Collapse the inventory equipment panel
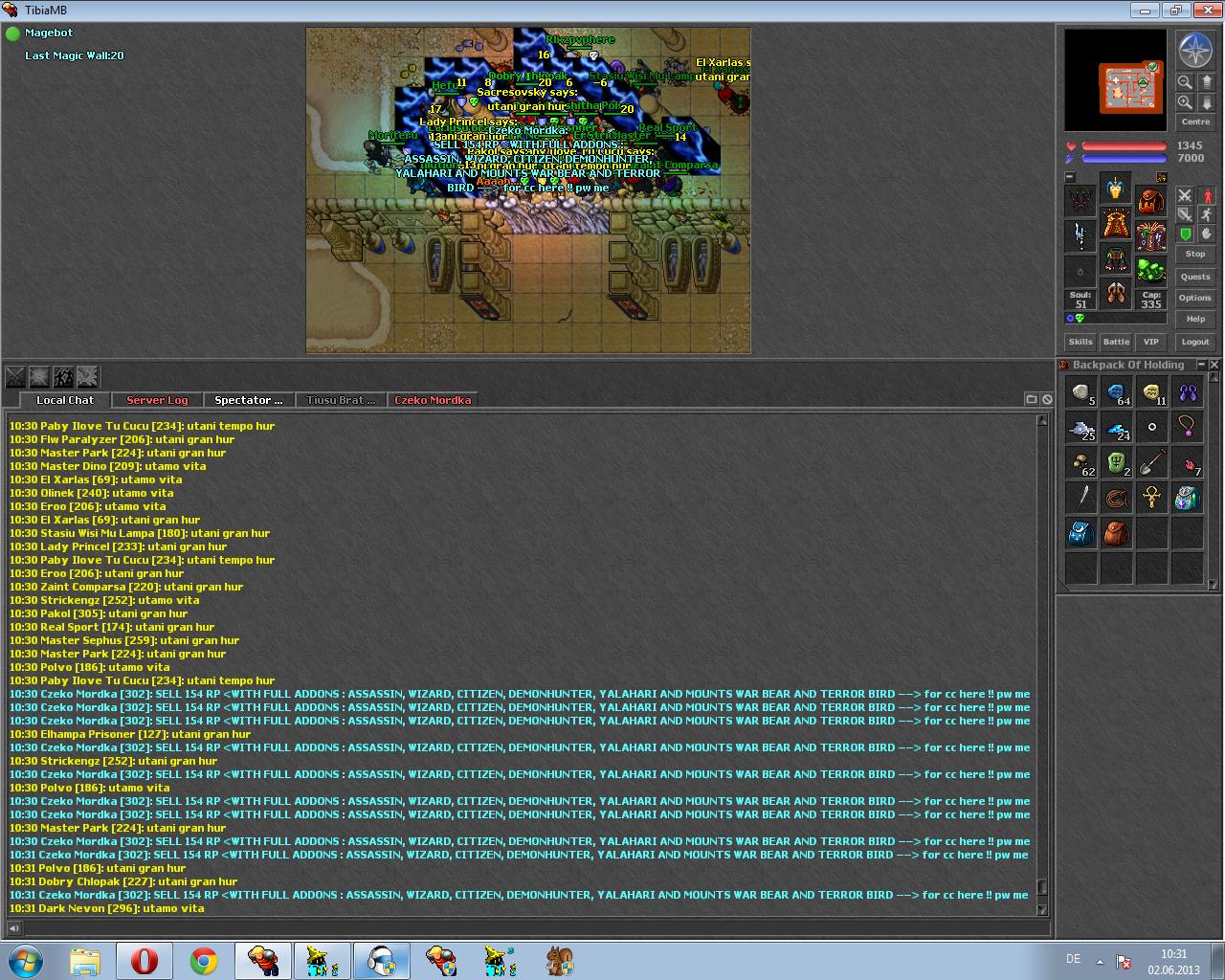Viewport: 1225px width, 980px height. tap(1070, 177)
